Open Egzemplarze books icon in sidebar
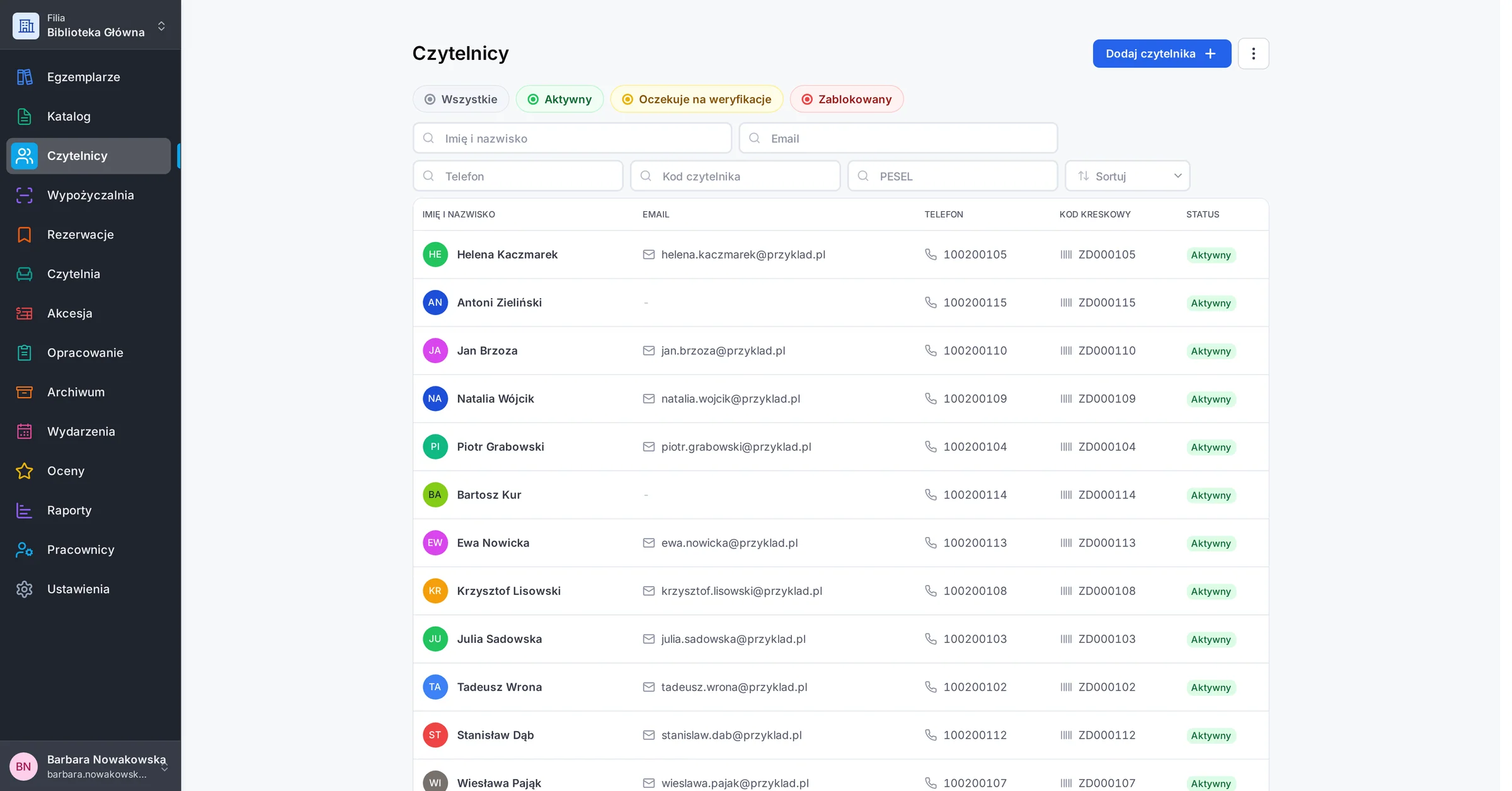This screenshot has width=1512, height=791. (x=24, y=77)
